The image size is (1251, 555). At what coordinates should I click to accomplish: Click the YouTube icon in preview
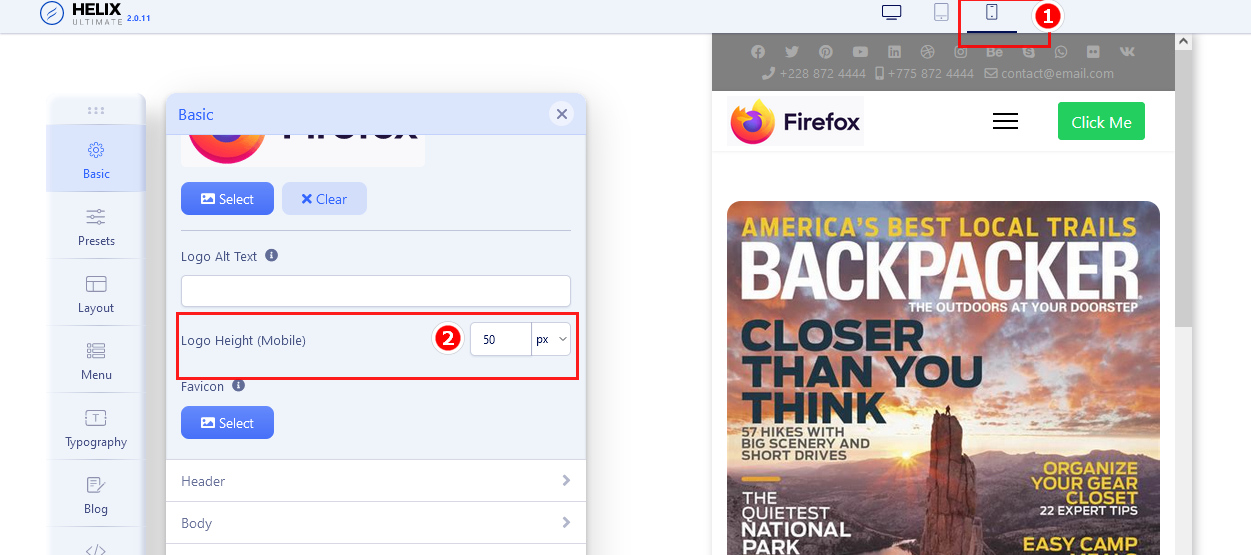click(860, 52)
